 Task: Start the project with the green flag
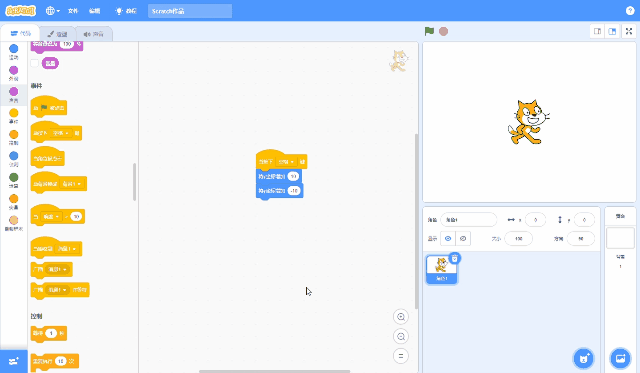tap(429, 31)
